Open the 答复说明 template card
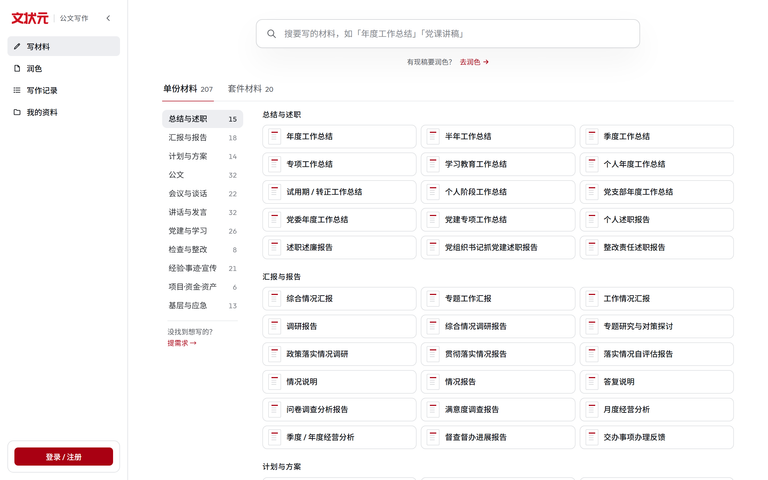The width and height of the screenshot is (768, 480). [657, 382]
